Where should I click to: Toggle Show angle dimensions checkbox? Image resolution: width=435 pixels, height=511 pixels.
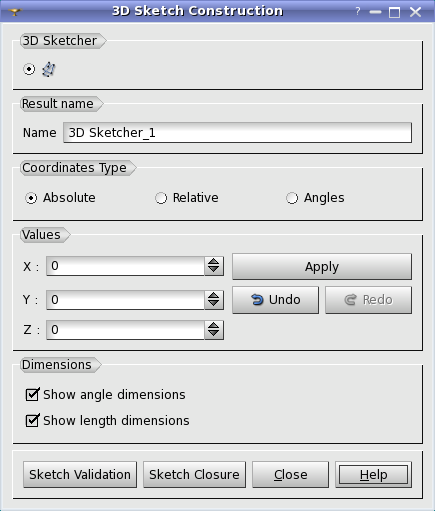[33, 395]
